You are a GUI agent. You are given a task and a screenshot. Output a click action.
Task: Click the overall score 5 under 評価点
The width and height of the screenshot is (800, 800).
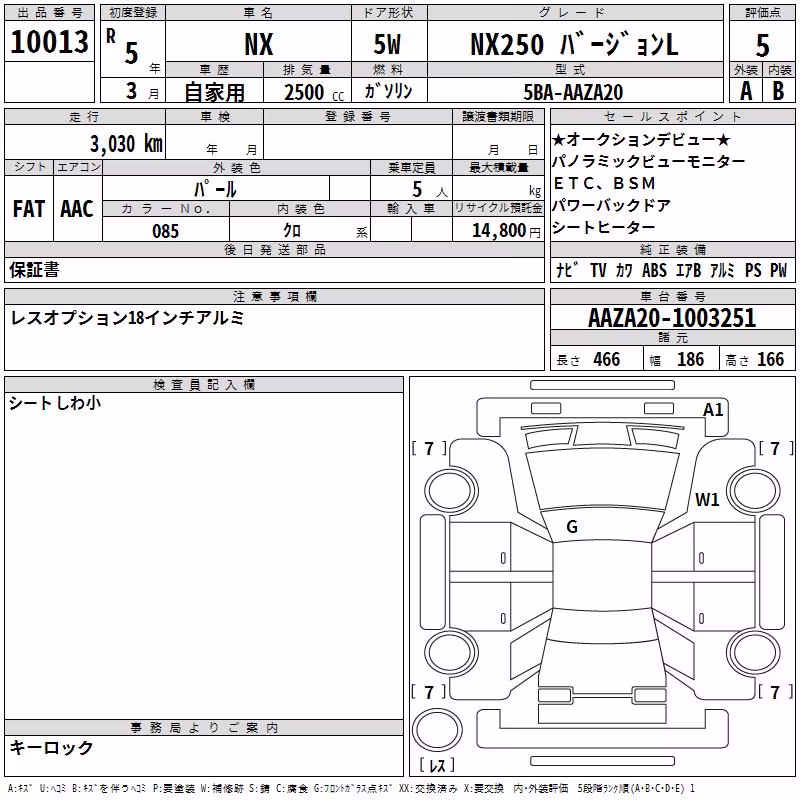pyautogui.click(x=762, y=46)
